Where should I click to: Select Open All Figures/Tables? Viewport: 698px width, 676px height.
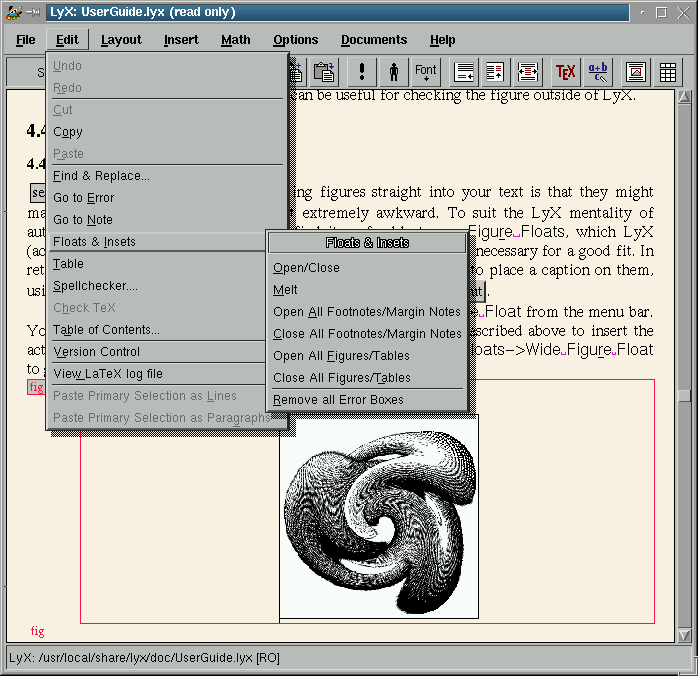pos(341,356)
